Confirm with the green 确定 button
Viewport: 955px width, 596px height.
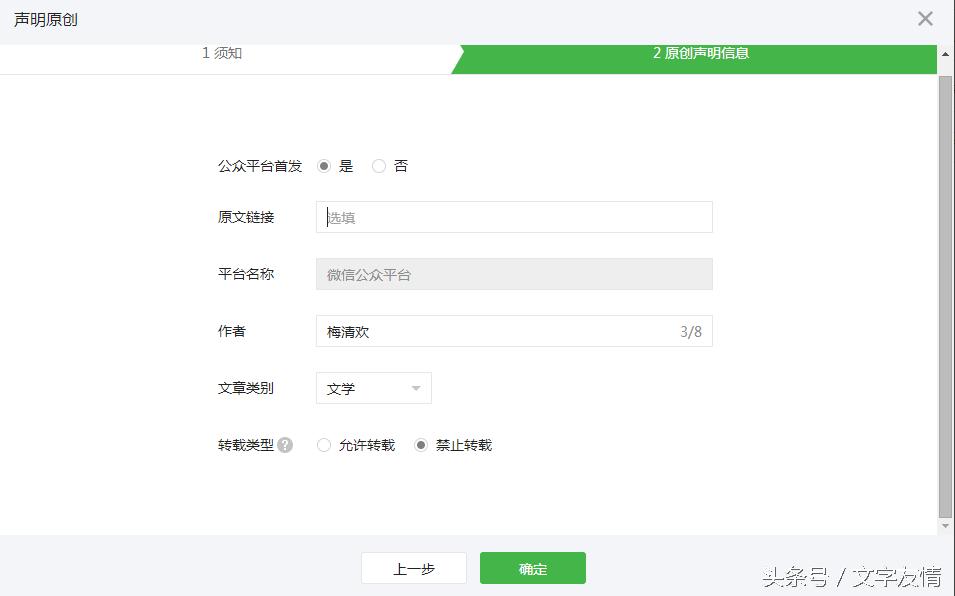click(533, 567)
